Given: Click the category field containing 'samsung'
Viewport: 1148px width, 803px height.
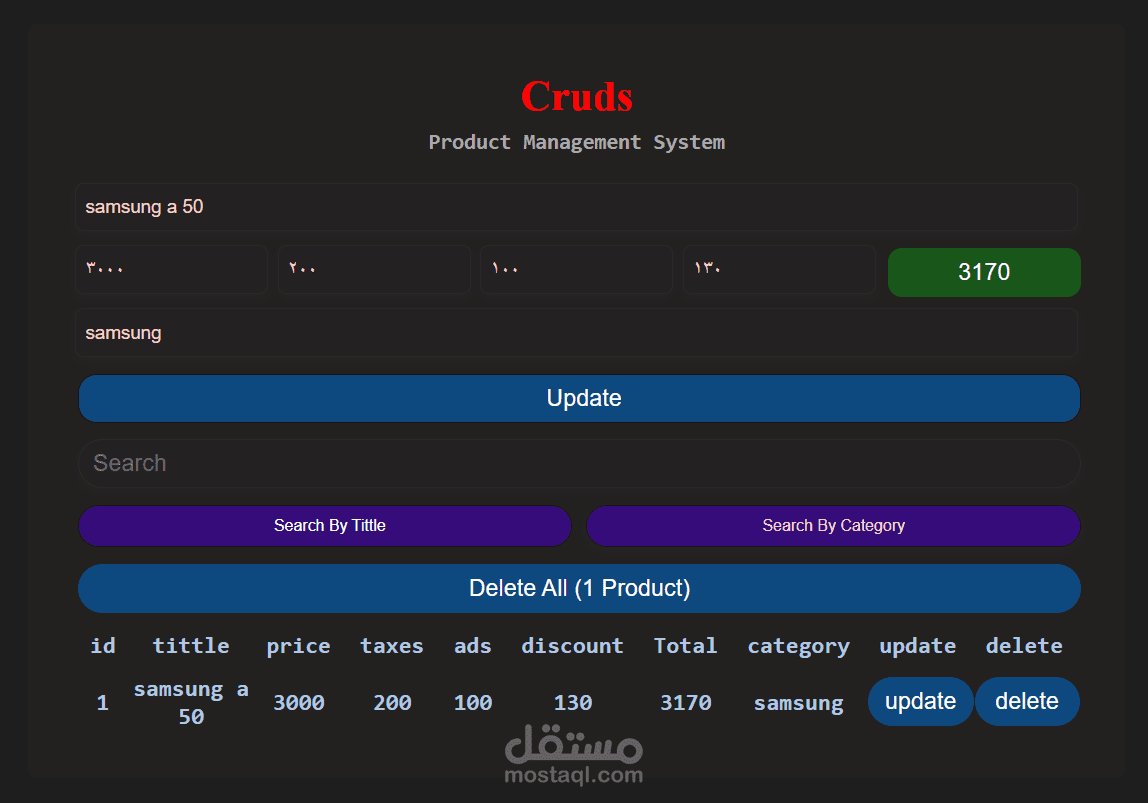Looking at the screenshot, I should tap(576, 333).
